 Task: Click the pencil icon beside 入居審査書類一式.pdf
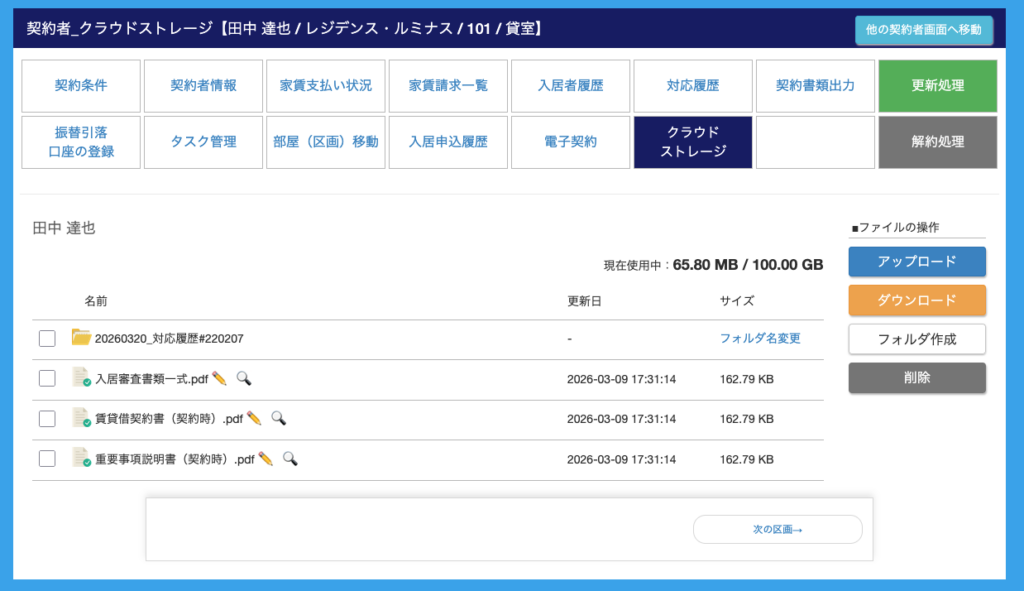pyautogui.click(x=219, y=378)
